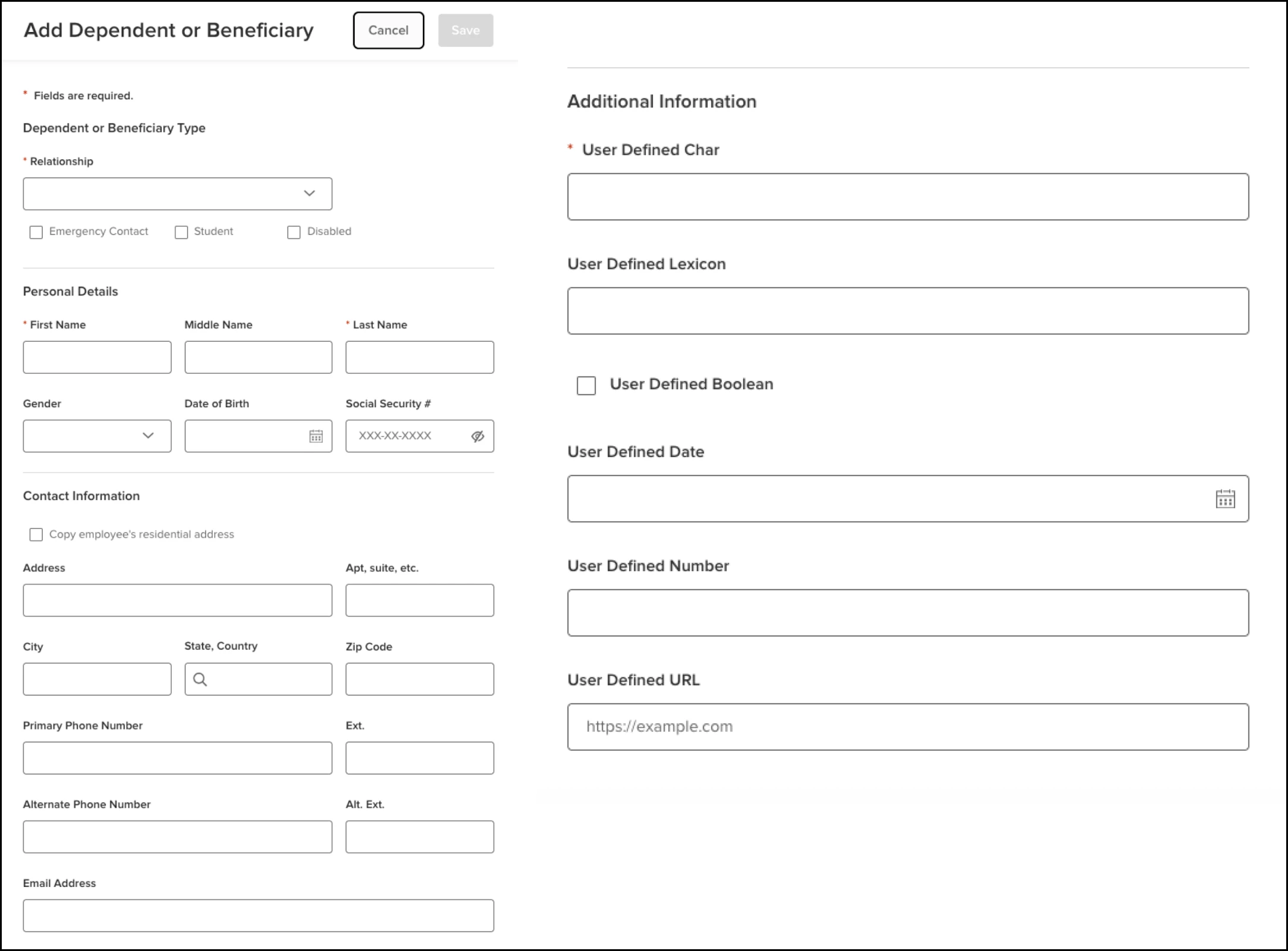Image resolution: width=1288 pixels, height=951 pixels.
Task: Open the Date of Birth calendar picker
Action: pos(315,436)
